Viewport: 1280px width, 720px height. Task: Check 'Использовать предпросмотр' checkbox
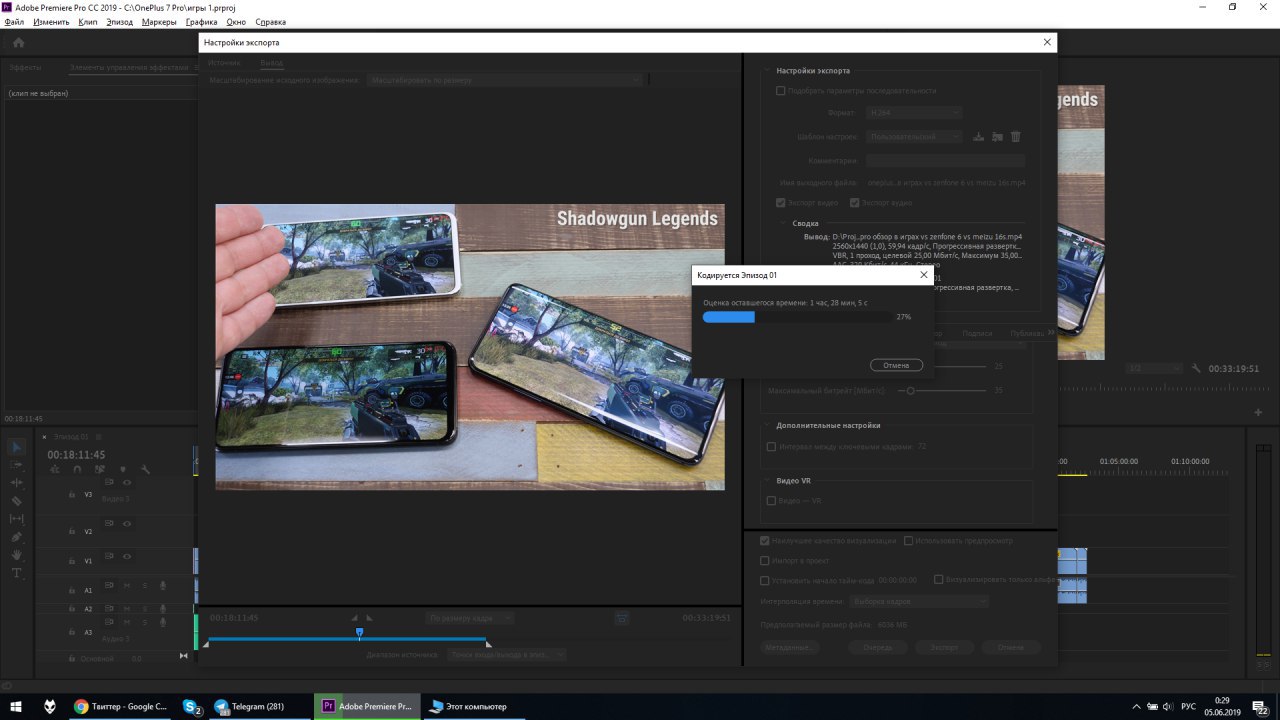[x=908, y=541]
